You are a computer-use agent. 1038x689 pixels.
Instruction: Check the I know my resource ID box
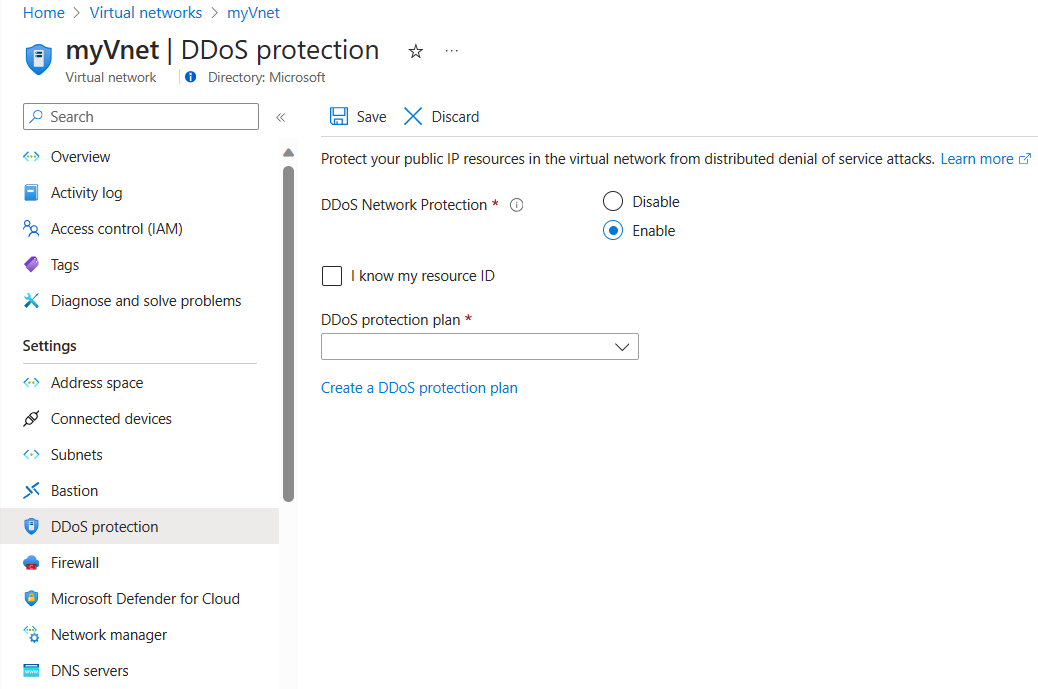pos(332,276)
